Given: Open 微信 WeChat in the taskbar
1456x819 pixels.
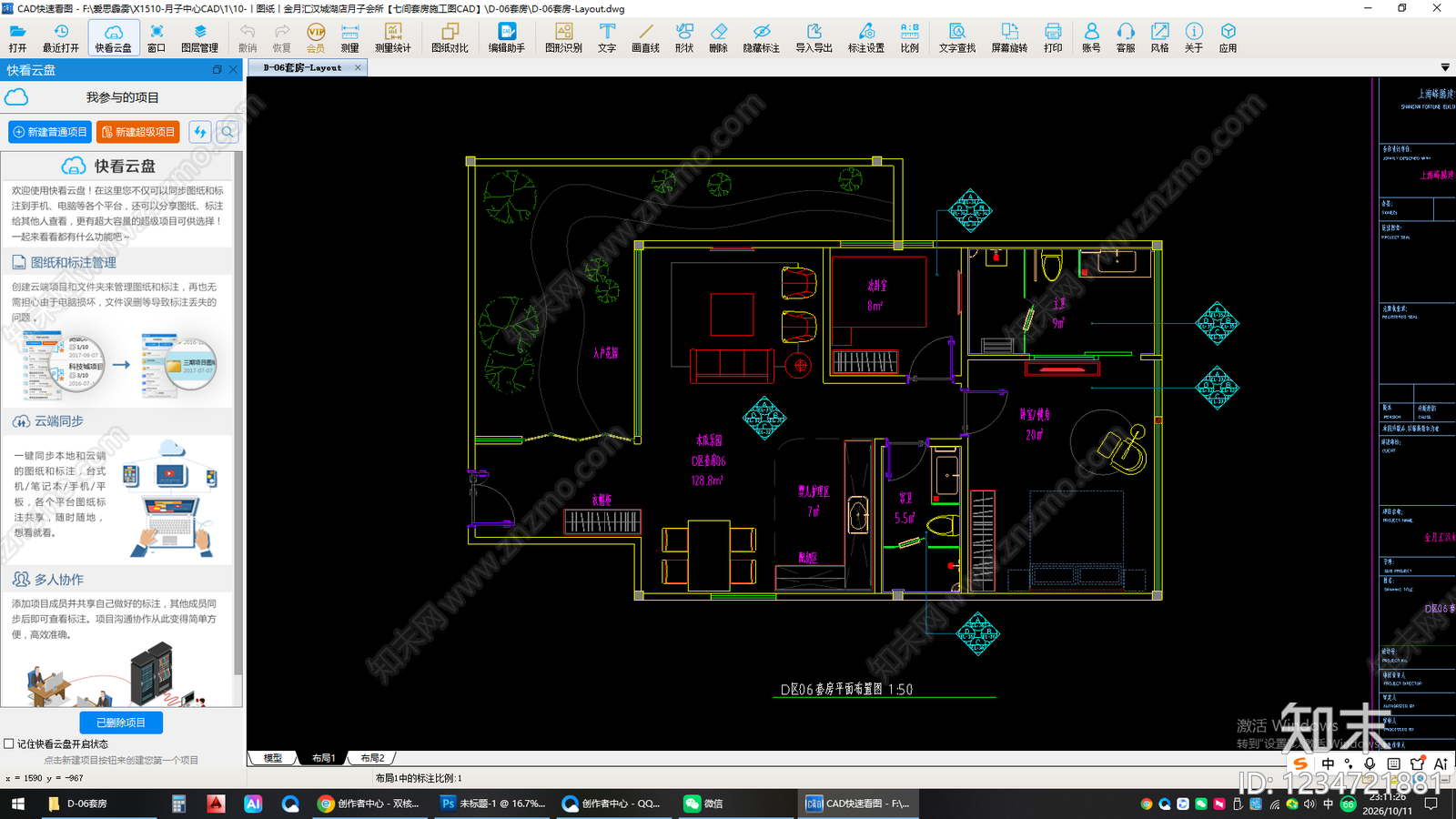Looking at the screenshot, I should (x=703, y=804).
